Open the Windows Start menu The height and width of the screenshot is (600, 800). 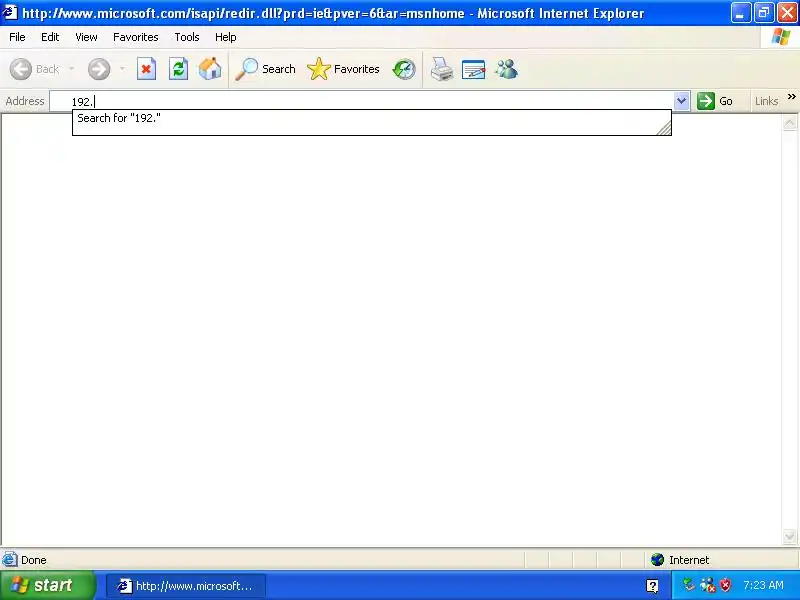(47, 585)
